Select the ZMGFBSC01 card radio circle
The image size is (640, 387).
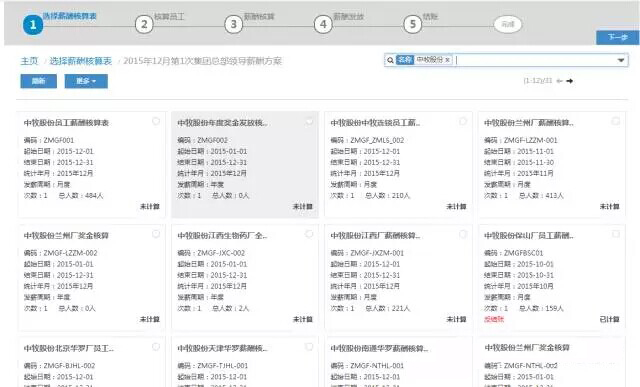tap(616, 234)
